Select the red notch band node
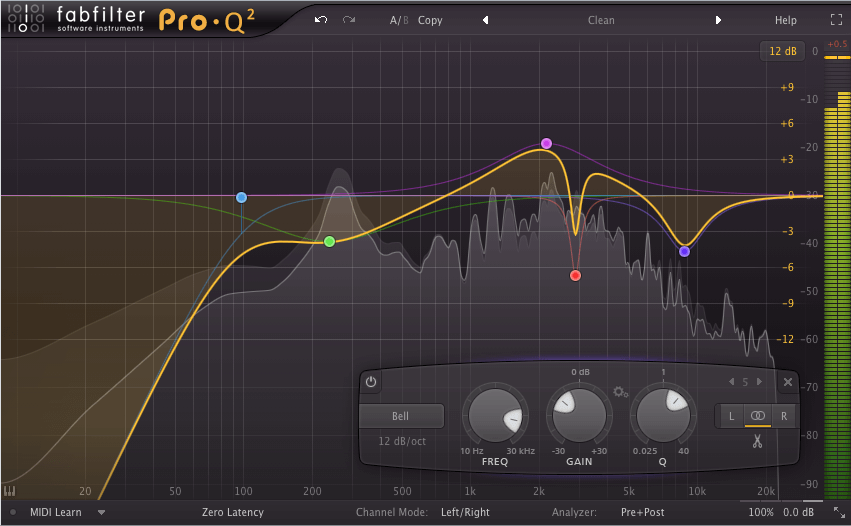 tap(575, 276)
